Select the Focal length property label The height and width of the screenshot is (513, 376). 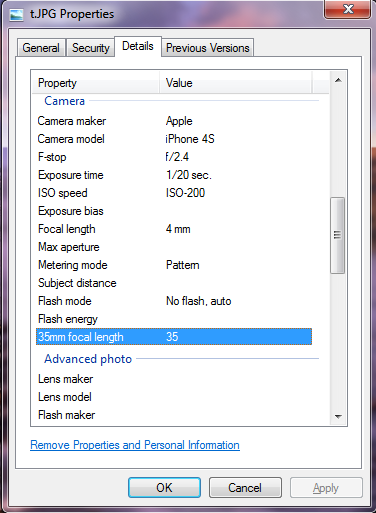click(x=67, y=229)
